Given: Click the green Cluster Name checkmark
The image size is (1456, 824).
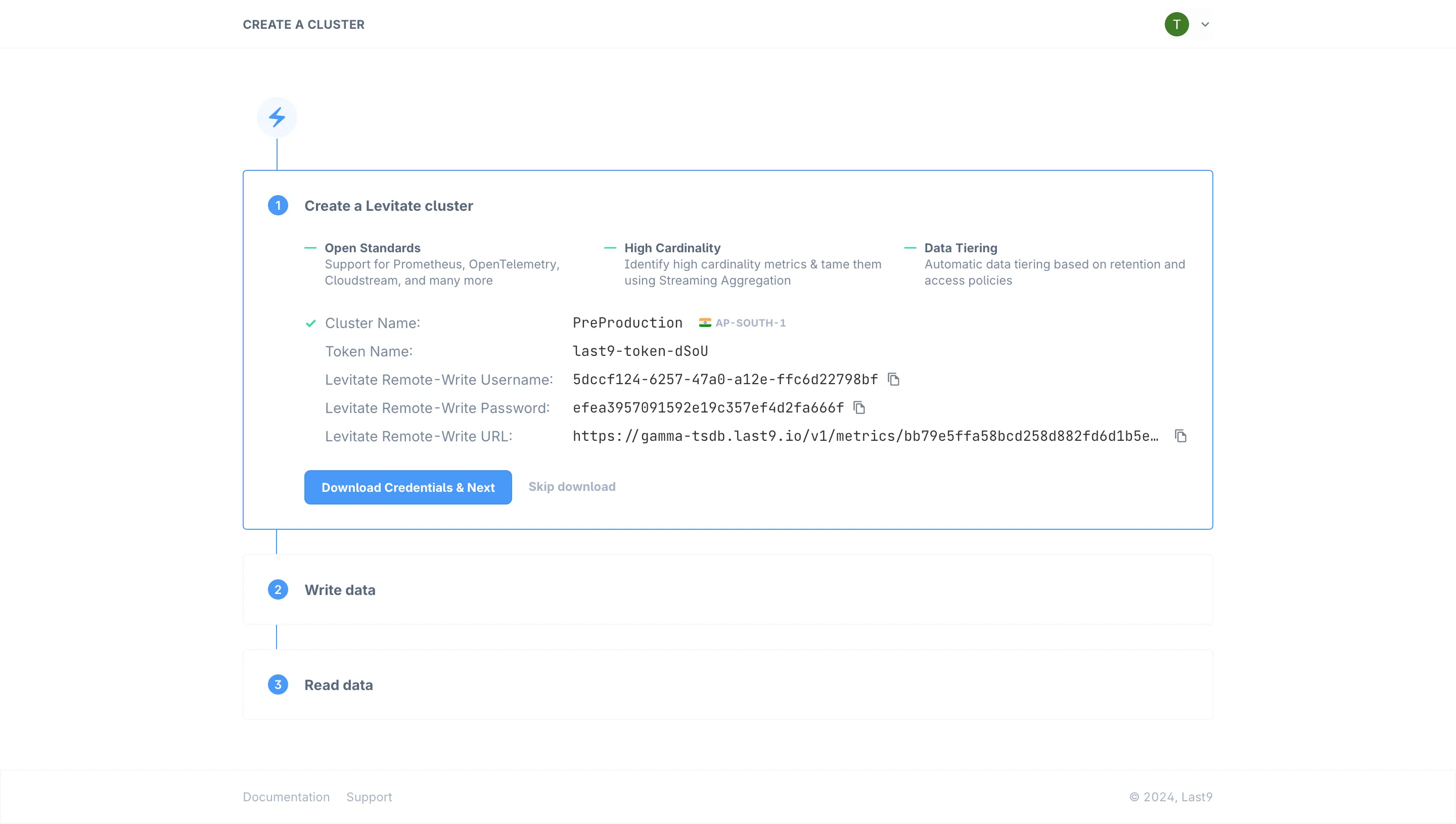Looking at the screenshot, I should coord(311,323).
